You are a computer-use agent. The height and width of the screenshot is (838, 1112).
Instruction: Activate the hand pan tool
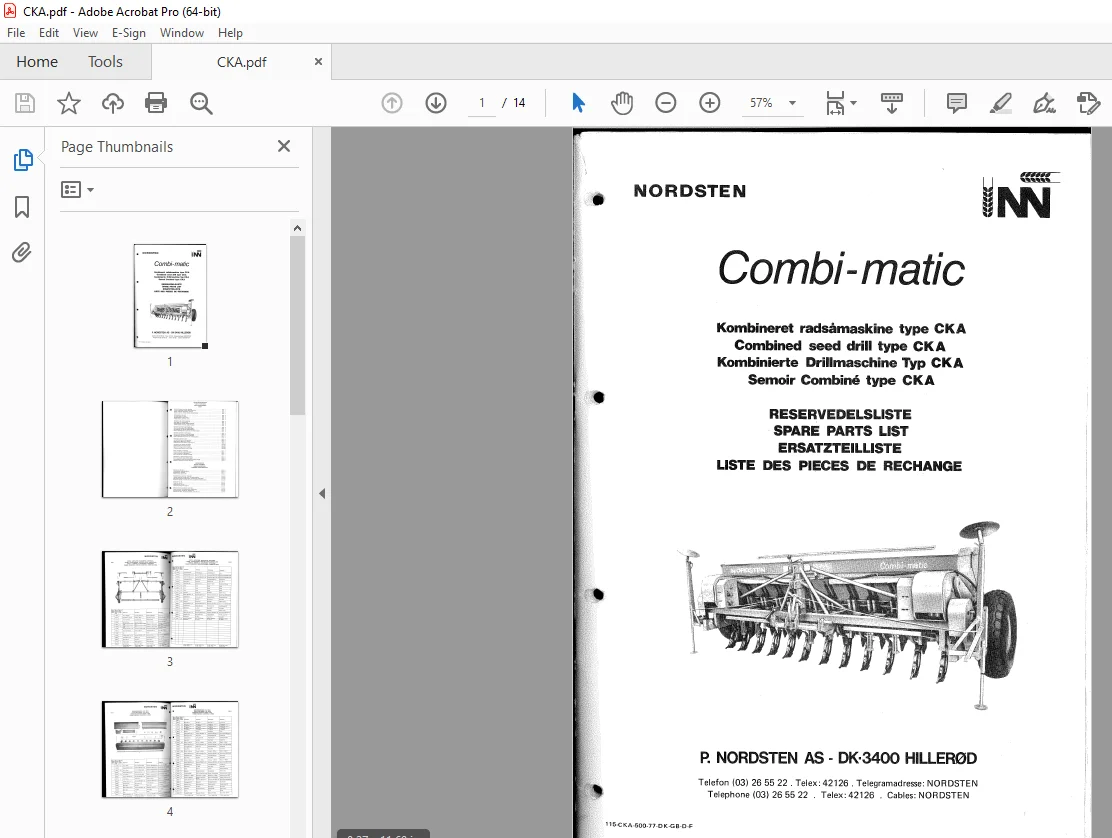622,103
